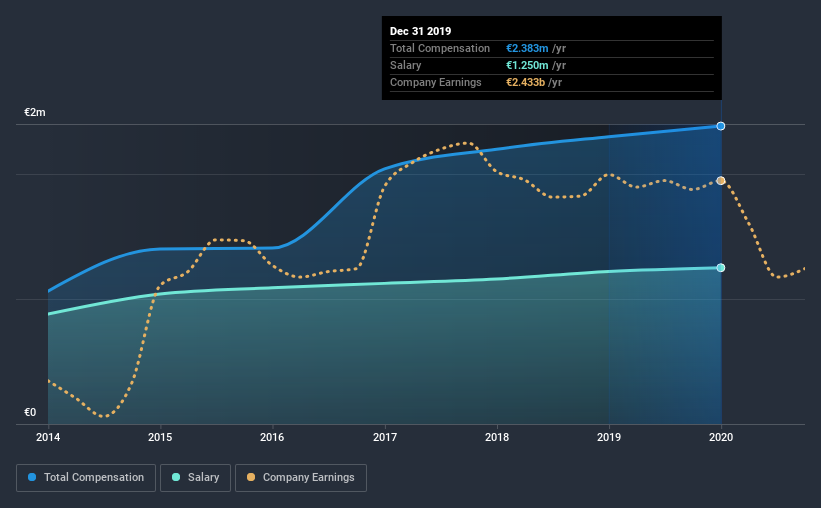Viewport: 821px width, 508px height.
Task: Select the Salary data point at 2020
Action: click(721, 268)
